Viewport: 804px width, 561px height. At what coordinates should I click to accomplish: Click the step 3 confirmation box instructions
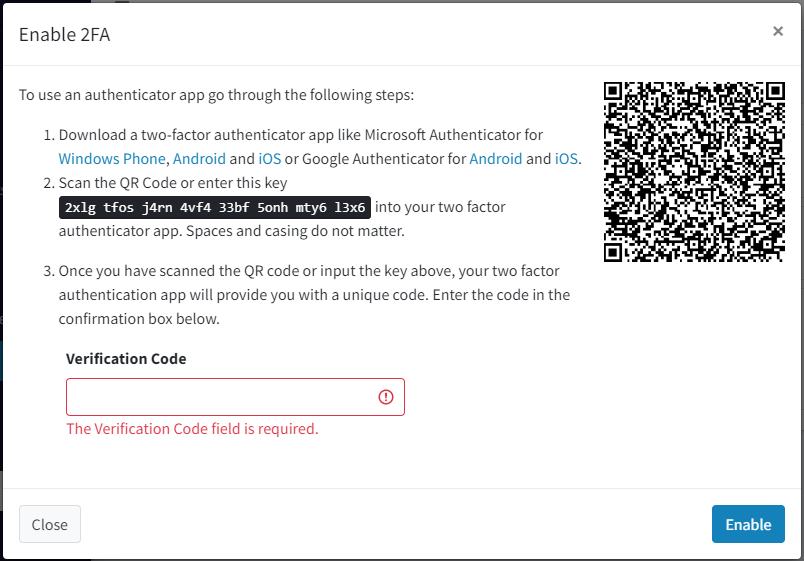[314, 295]
